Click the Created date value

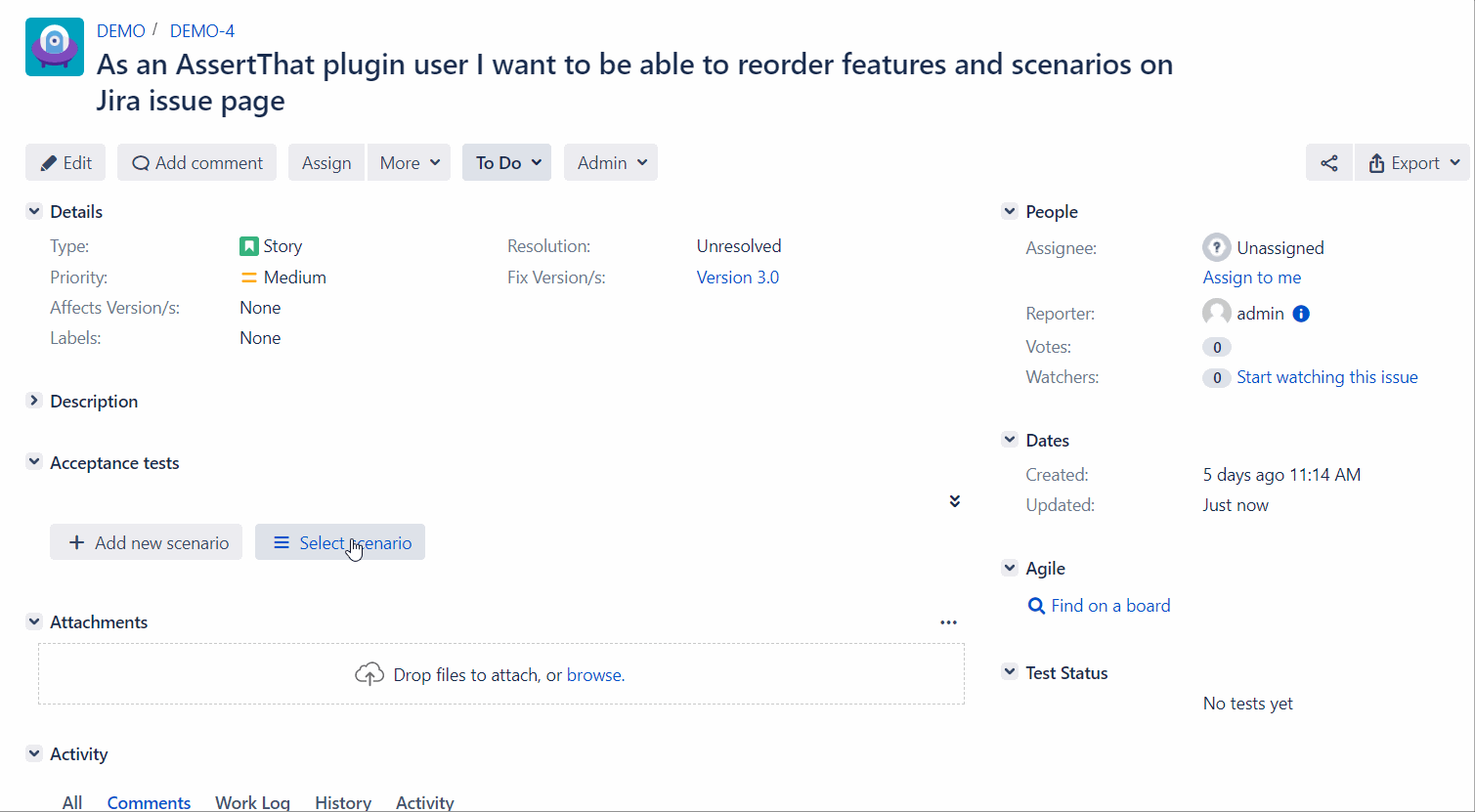click(1281, 475)
